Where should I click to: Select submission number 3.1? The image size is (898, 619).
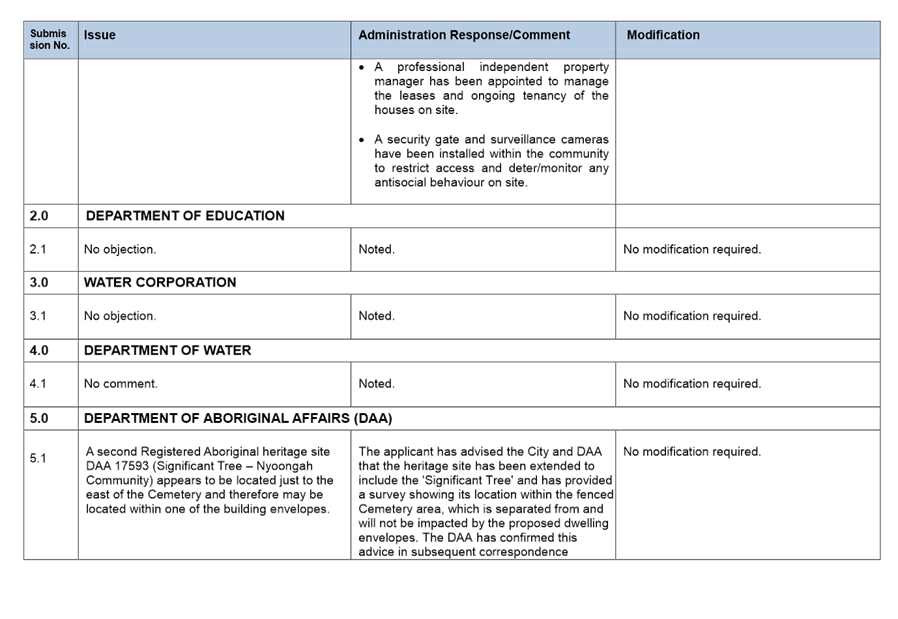[x=38, y=316]
